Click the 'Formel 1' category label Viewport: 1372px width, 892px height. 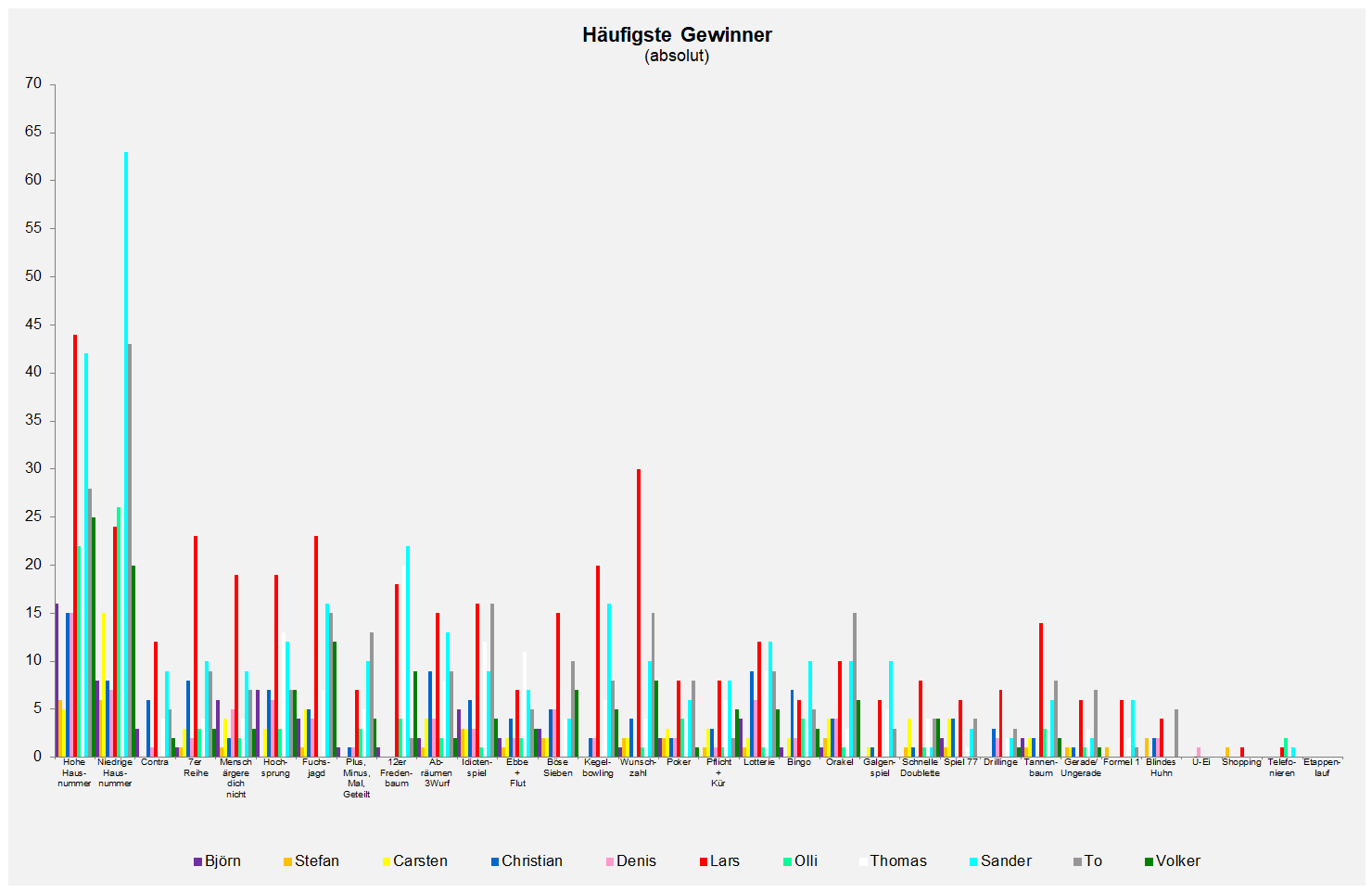click(1121, 762)
